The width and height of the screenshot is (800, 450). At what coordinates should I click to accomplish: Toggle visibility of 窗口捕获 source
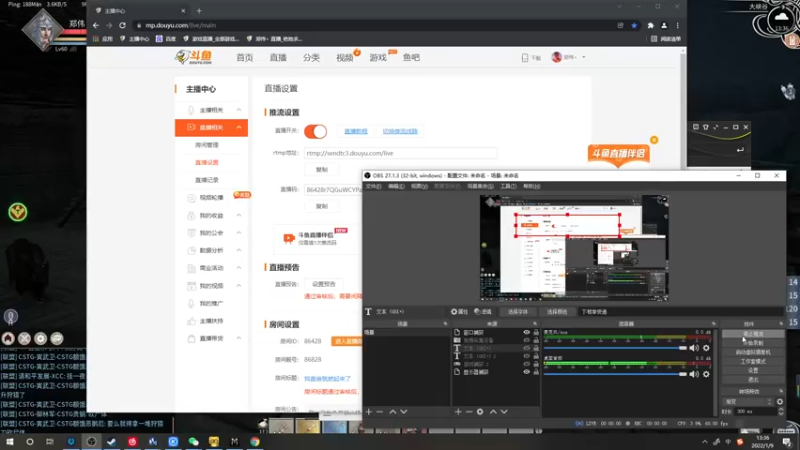click(527, 332)
